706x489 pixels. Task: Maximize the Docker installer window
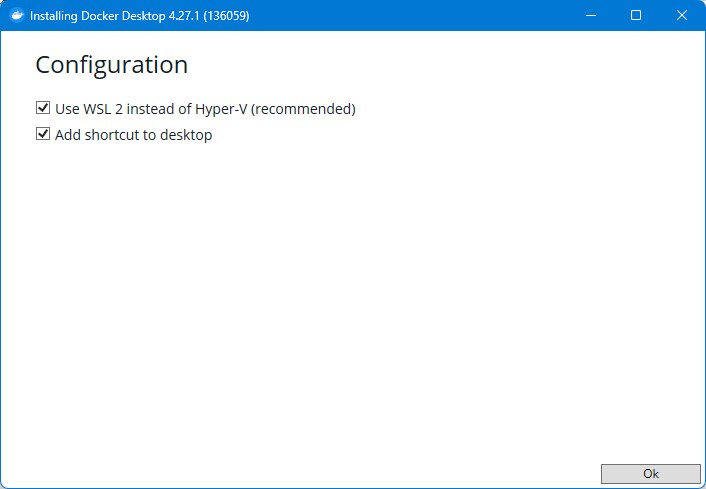(636, 15)
